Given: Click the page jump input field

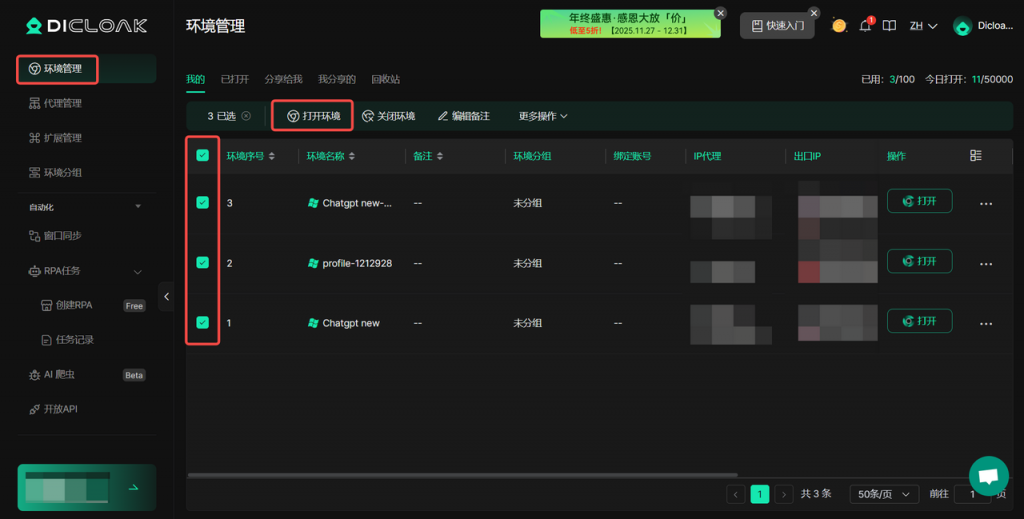Looking at the screenshot, I should pos(971,494).
